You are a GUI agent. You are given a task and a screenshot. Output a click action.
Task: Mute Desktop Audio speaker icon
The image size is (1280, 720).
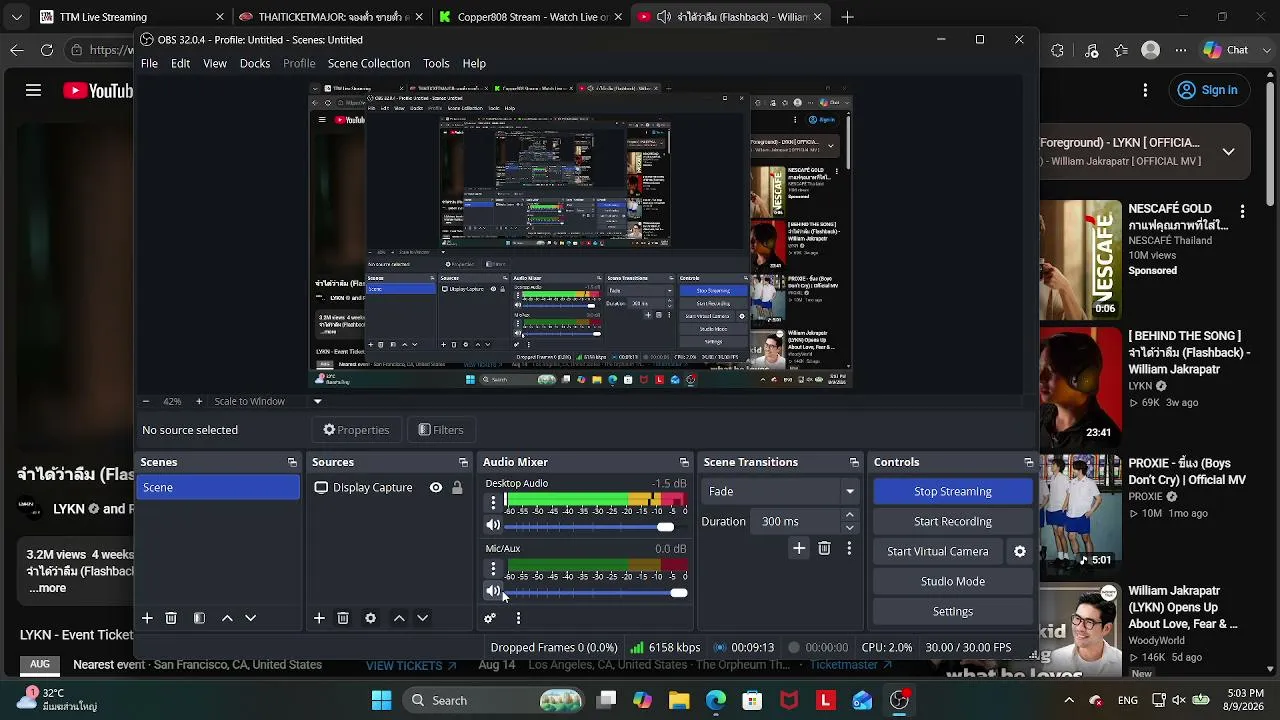click(493, 526)
